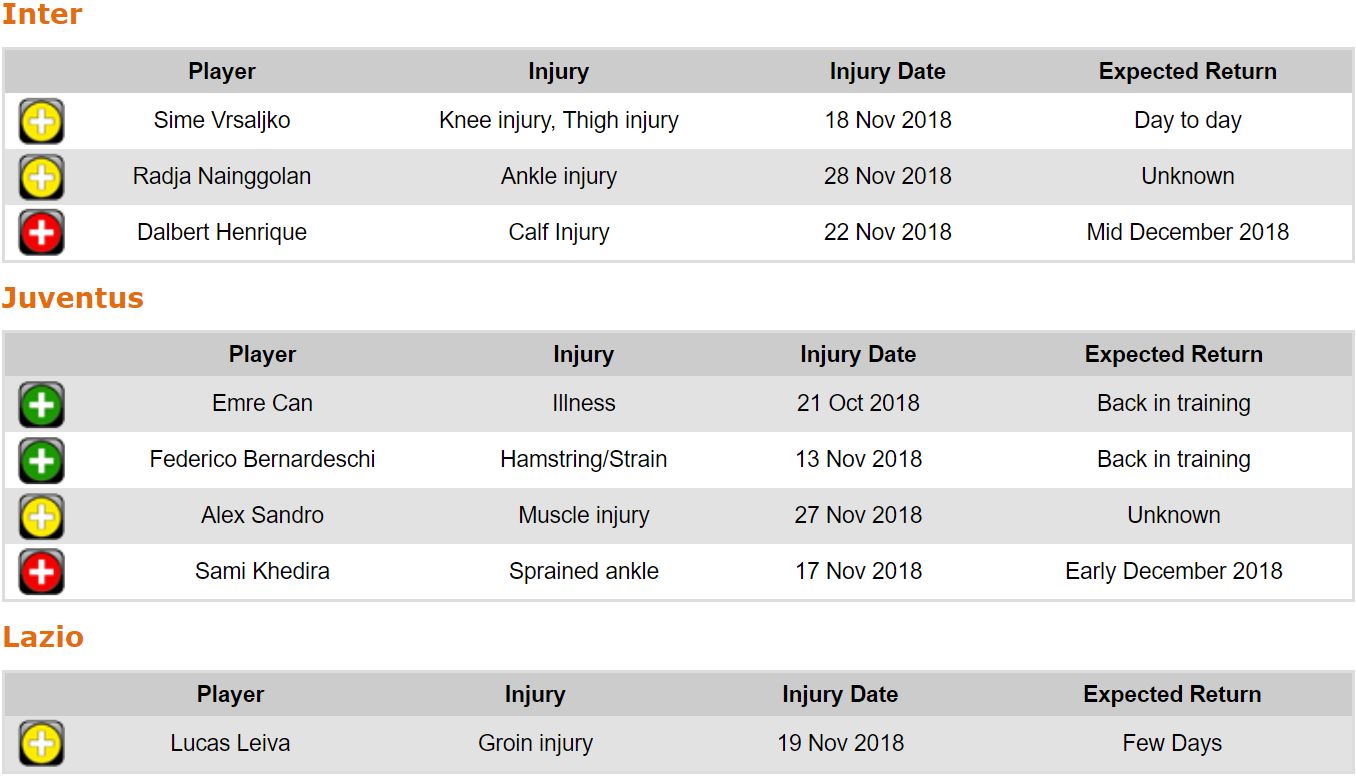Click Radja Nainggolan player name
Viewport: 1356px width, 782px height.
coord(222,176)
